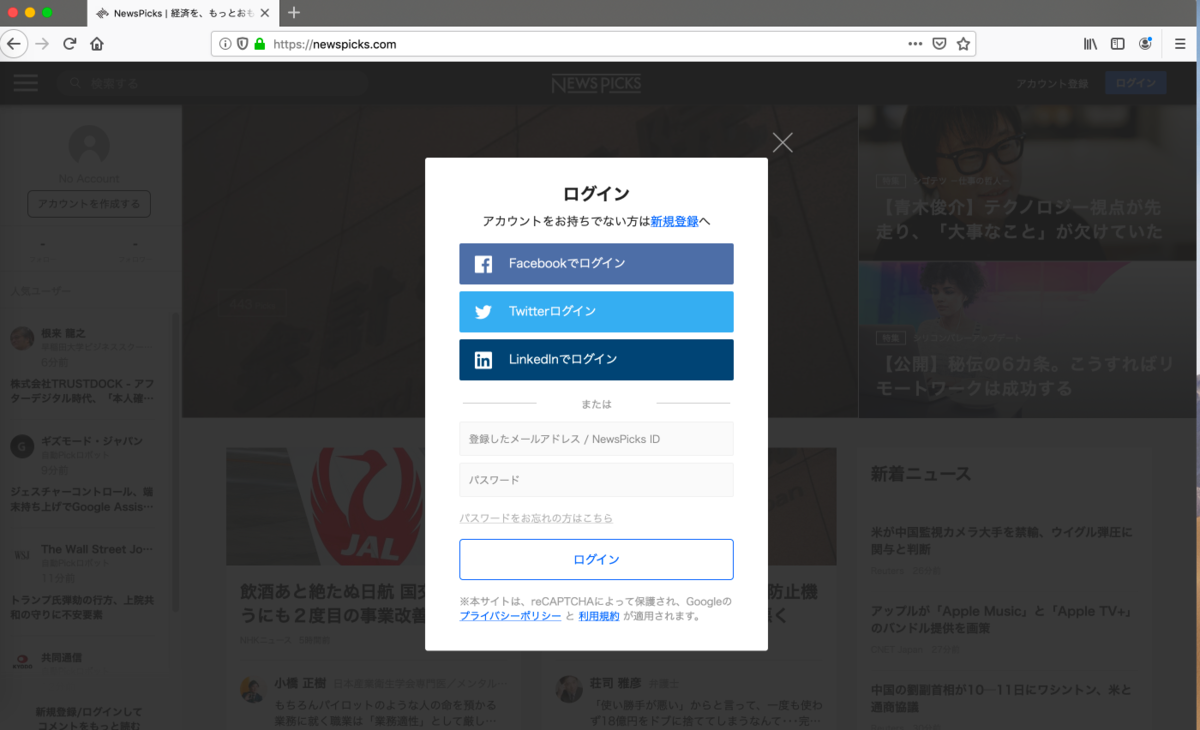Open a new tab with plus button
The height and width of the screenshot is (730, 1200).
[294, 13]
